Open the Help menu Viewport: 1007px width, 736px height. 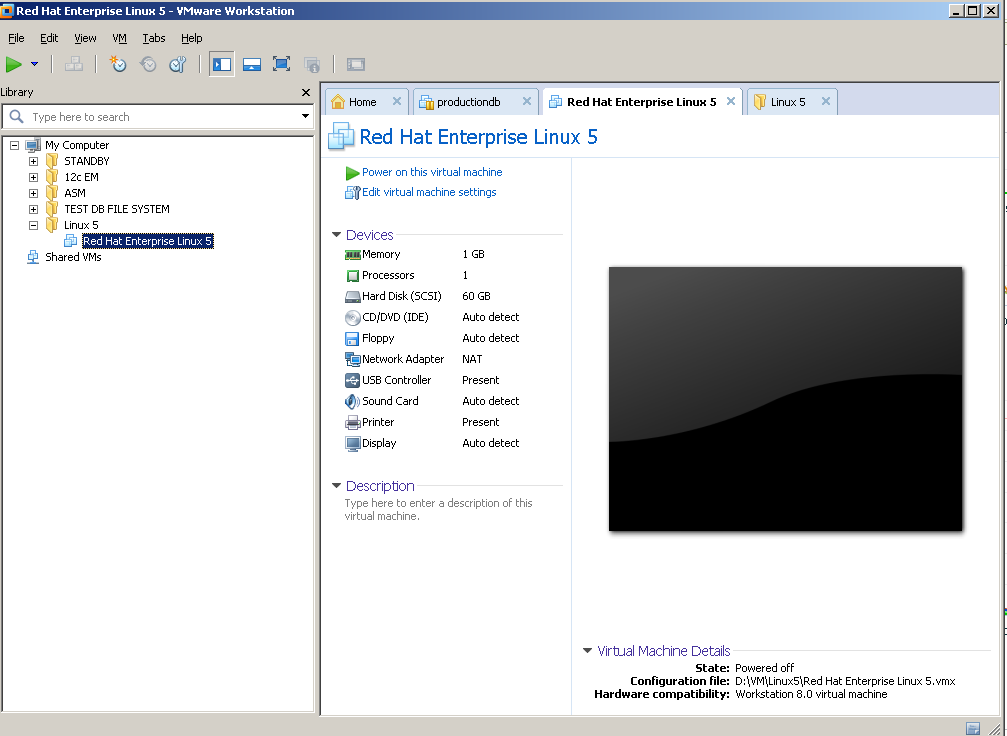coord(191,38)
